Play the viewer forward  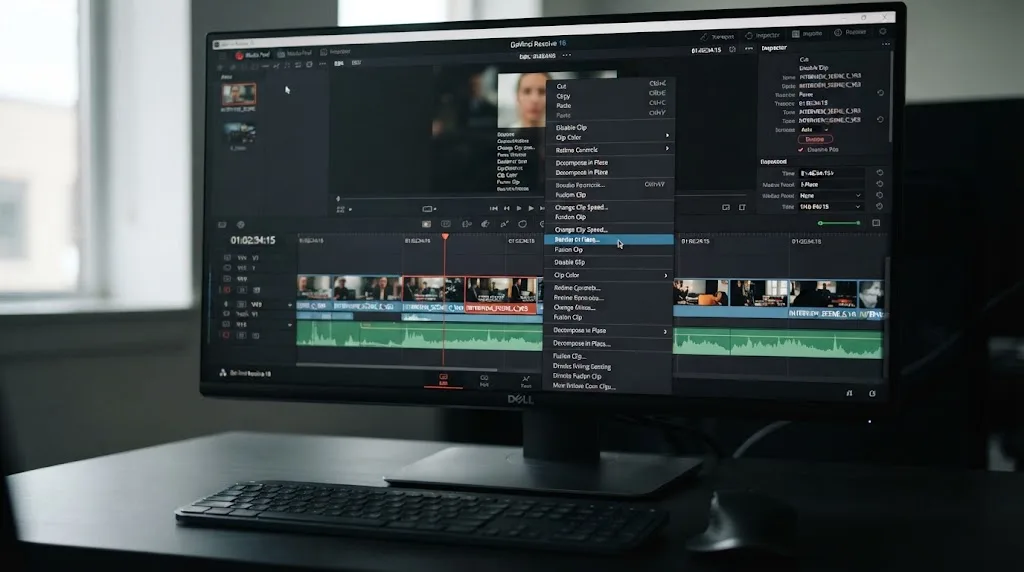[x=530, y=208]
